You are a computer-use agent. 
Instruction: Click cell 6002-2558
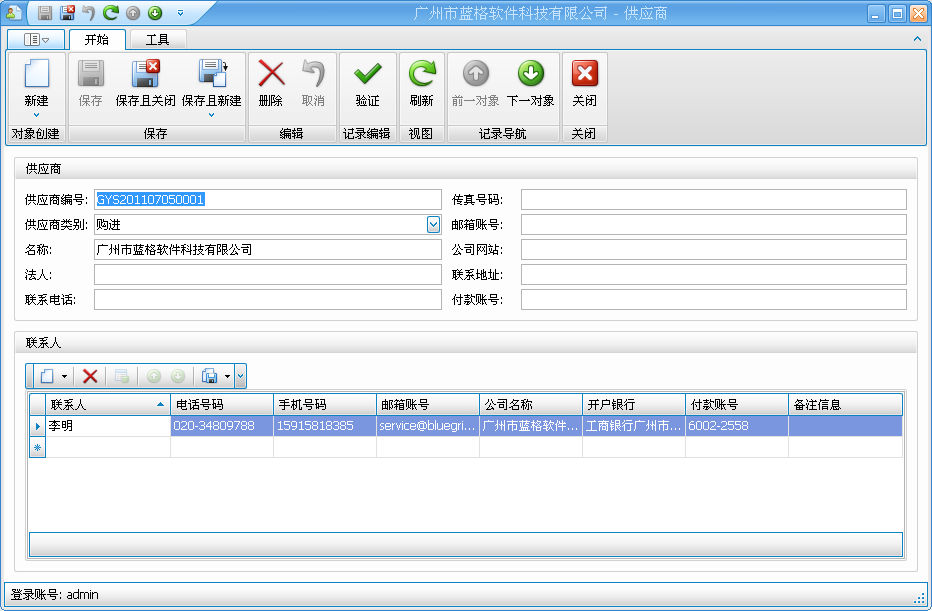pyautogui.click(x=736, y=426)
